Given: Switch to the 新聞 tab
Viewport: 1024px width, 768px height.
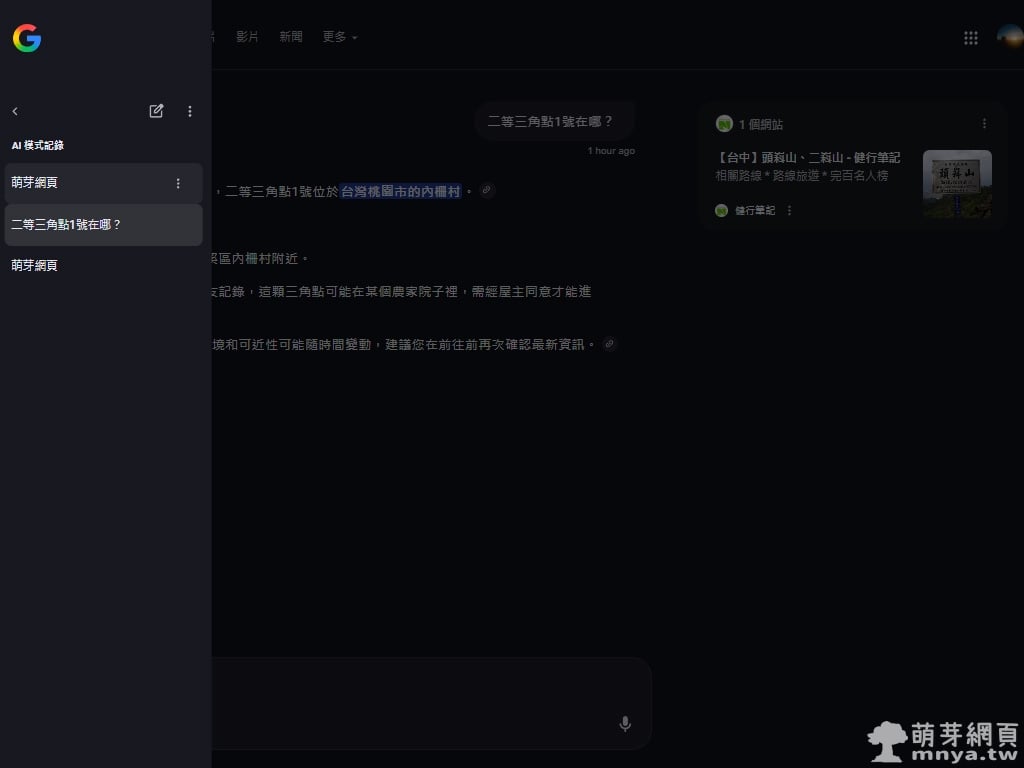Looking at the screenshot, I should point(291,37).
